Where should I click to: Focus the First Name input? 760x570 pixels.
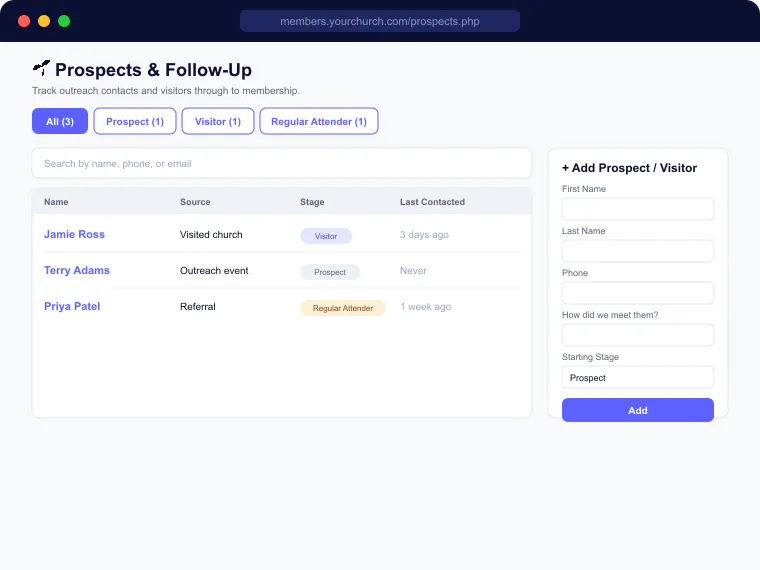click(x=637, y=209)
